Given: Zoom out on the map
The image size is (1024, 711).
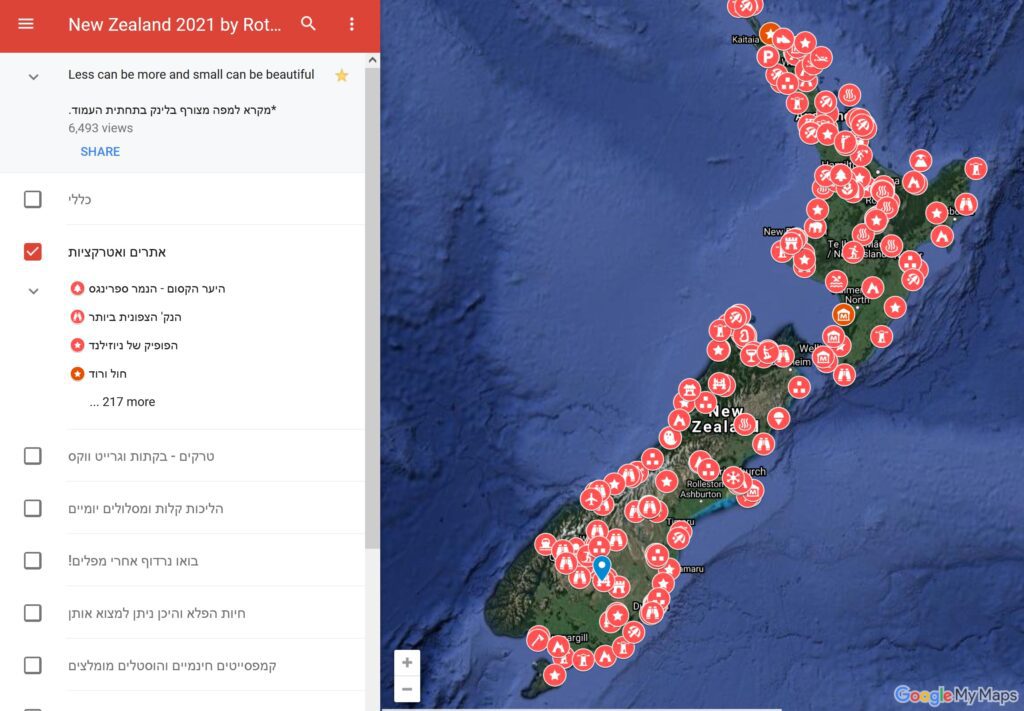Looking at the screenshot, I should [407, 688].
